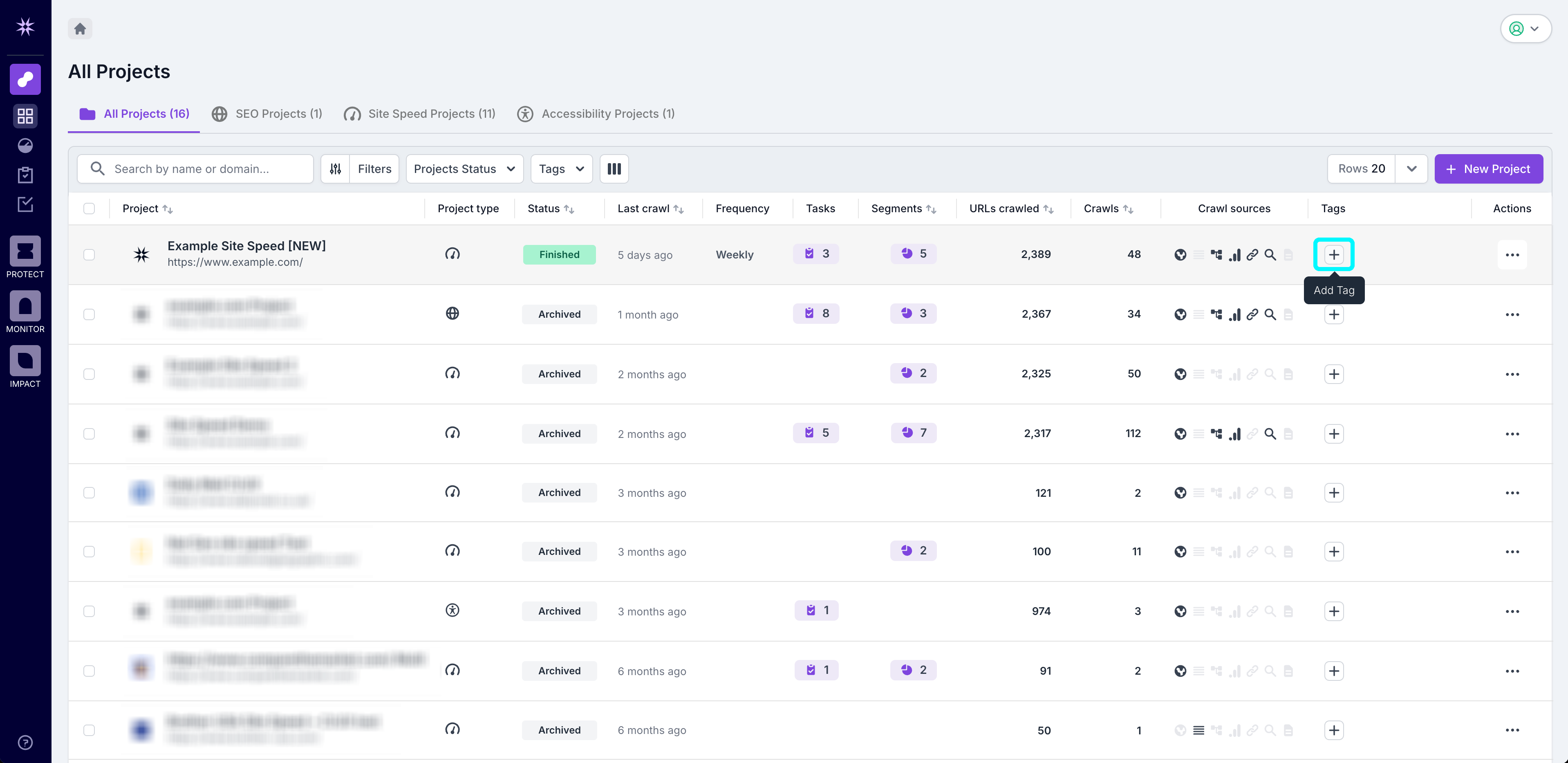
Task: Add a tag to the 1 month ago project
Action: pos(1334,314)
